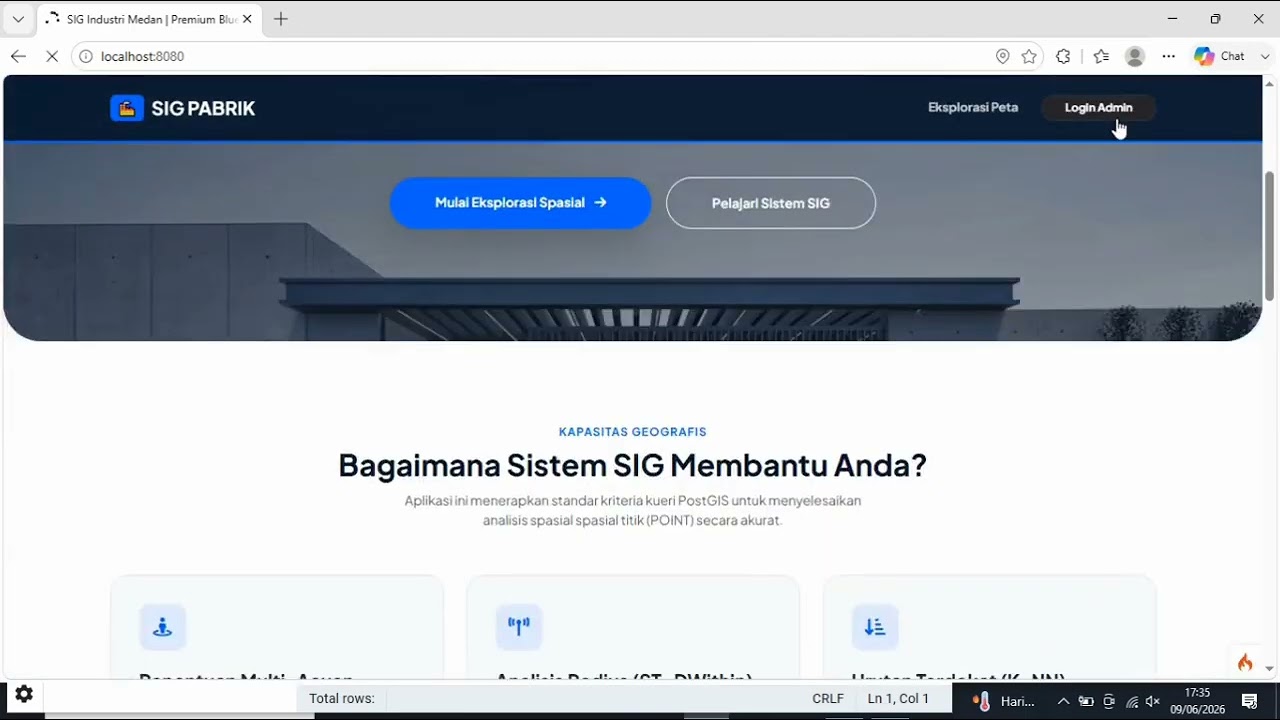Close the SIG Industri Medan tab
1280x720 pixels.
pyautogui.click(x=247, y=19)
